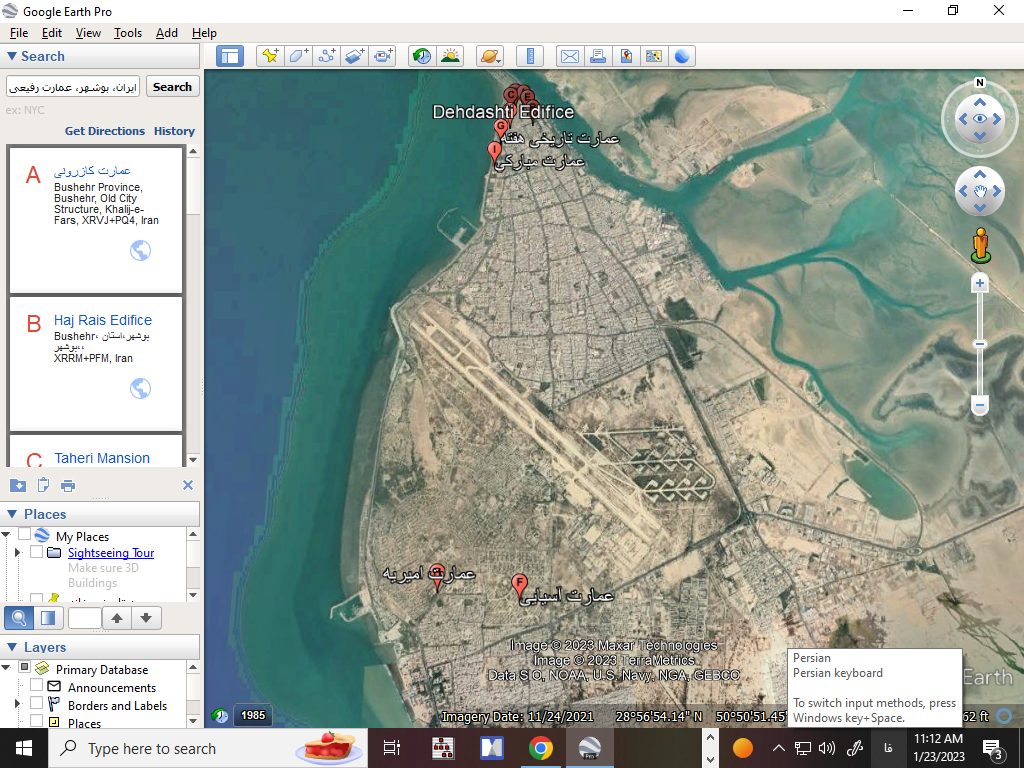Open the ruler measurement tool
The image size is (1024, 768).
tap(531, 56)
